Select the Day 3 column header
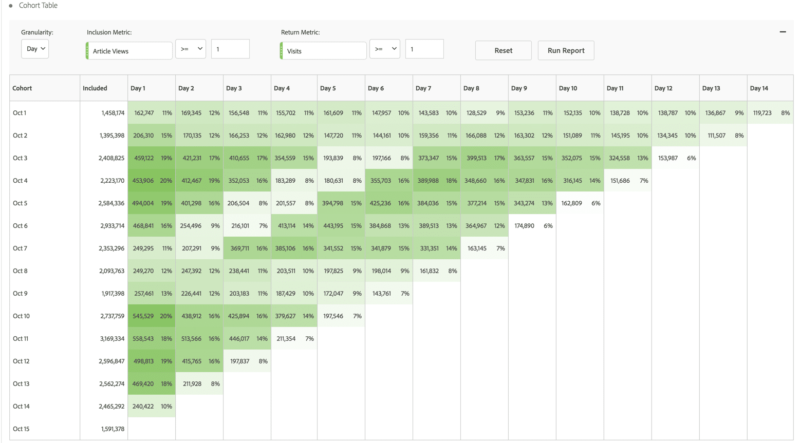 click(247, 88)
